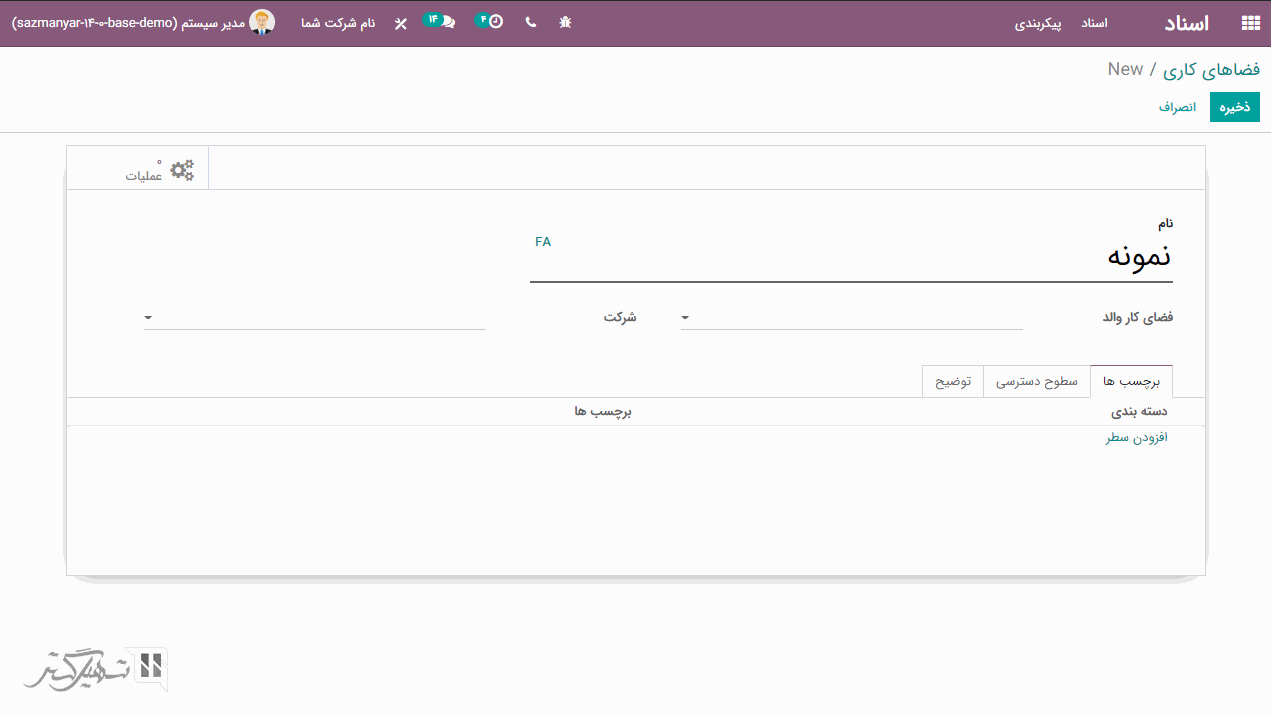Image resolution: width=1271 pixels, height=717 pixels.
Task: Switch to the سطوح دسترسی tab
Action: pos(1037,382)
